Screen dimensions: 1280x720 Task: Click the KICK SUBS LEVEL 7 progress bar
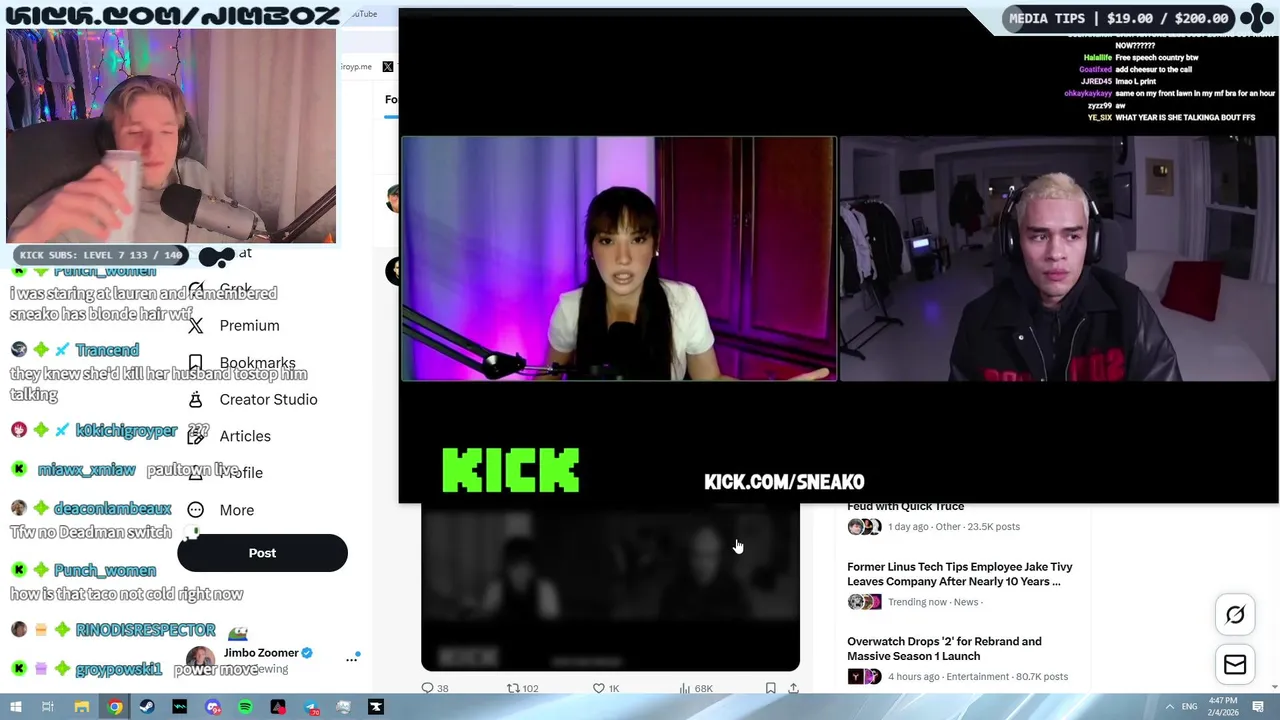point(103,255)
